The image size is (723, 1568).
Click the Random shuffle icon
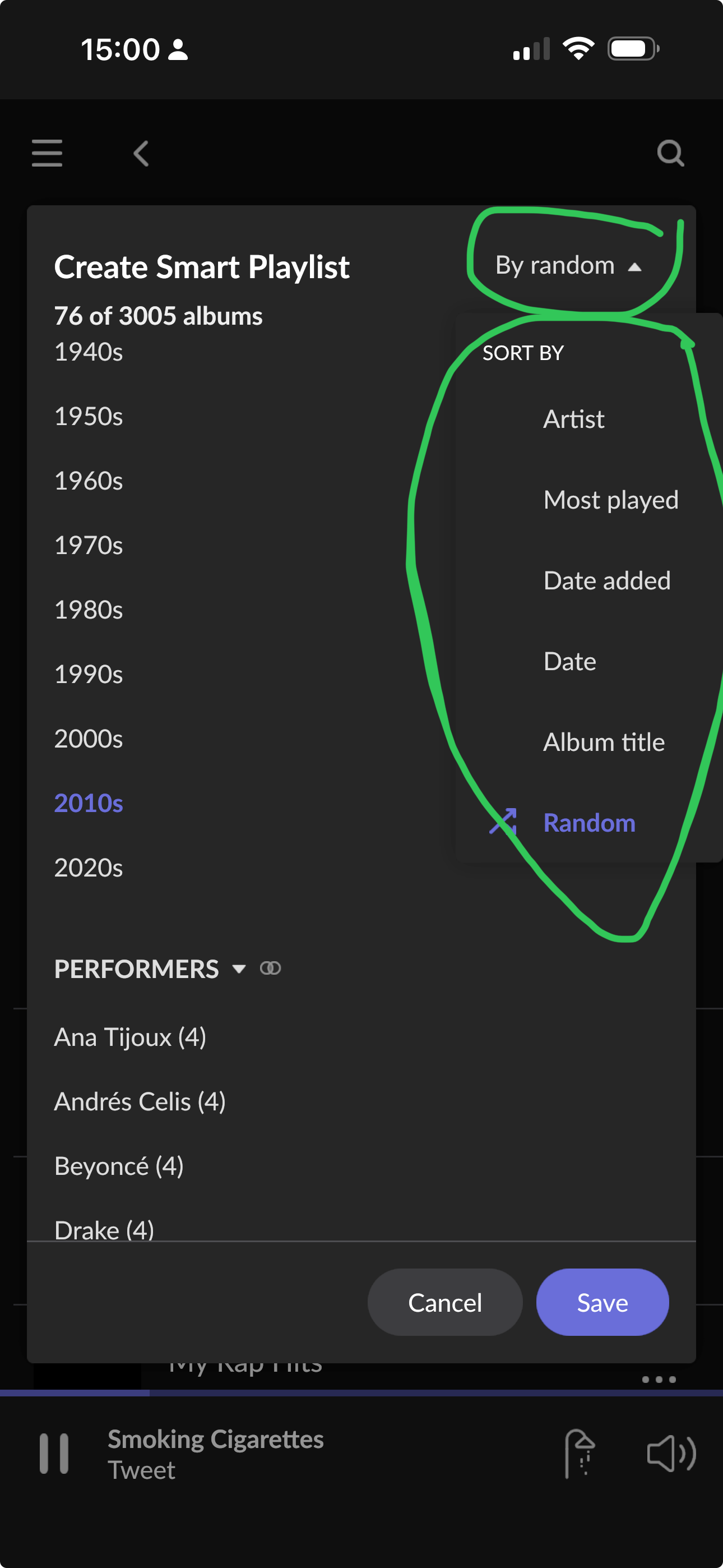[x=503, y=822]
